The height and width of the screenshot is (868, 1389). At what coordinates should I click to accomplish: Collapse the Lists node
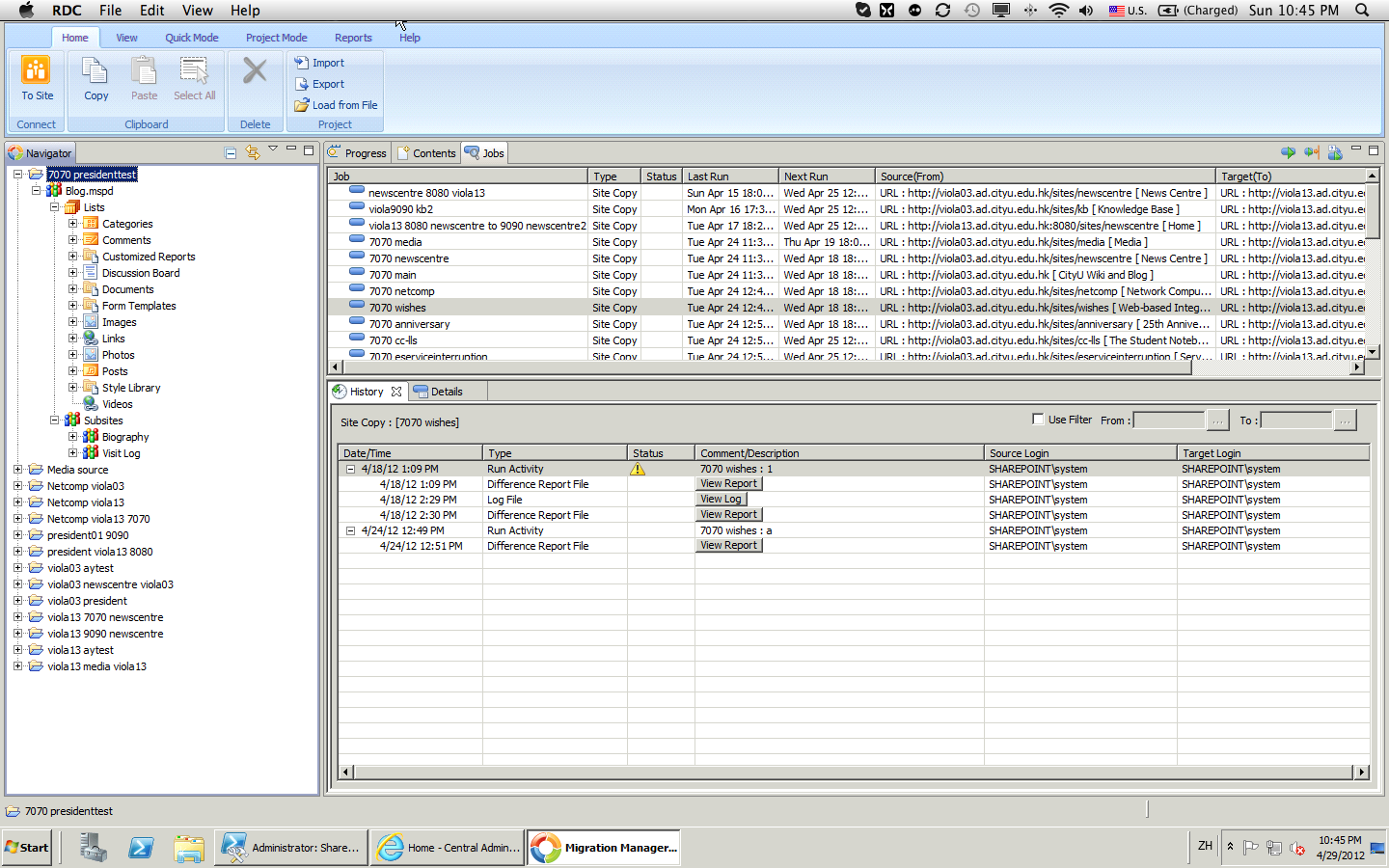click(x=54, y=207)
